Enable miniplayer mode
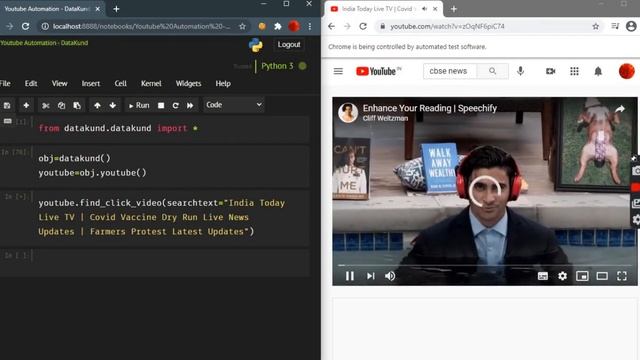Image resolution: width=640 pixels, height=360 pixels. click(582, 276)
